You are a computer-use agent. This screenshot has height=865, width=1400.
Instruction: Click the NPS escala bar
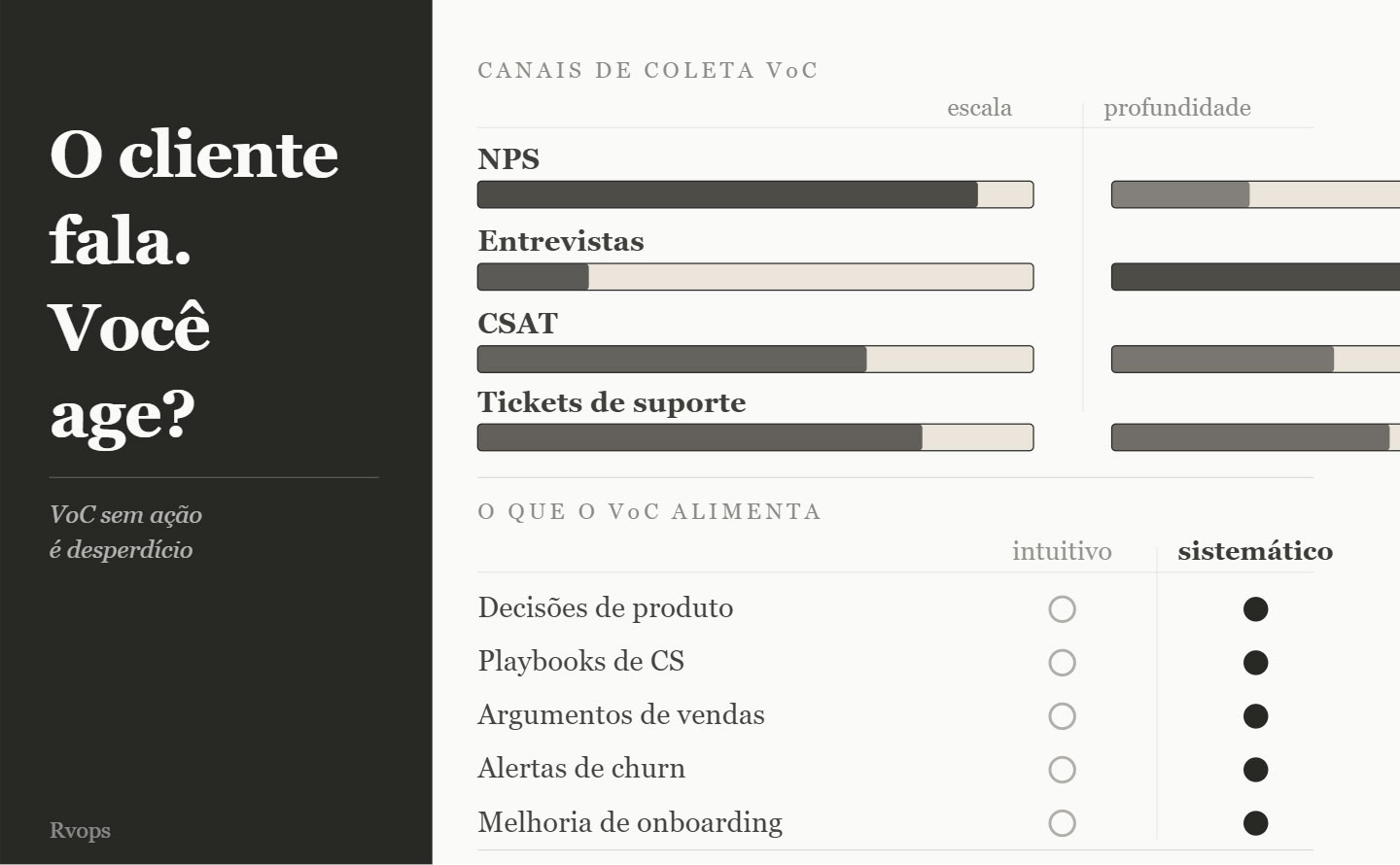(754, 194)
